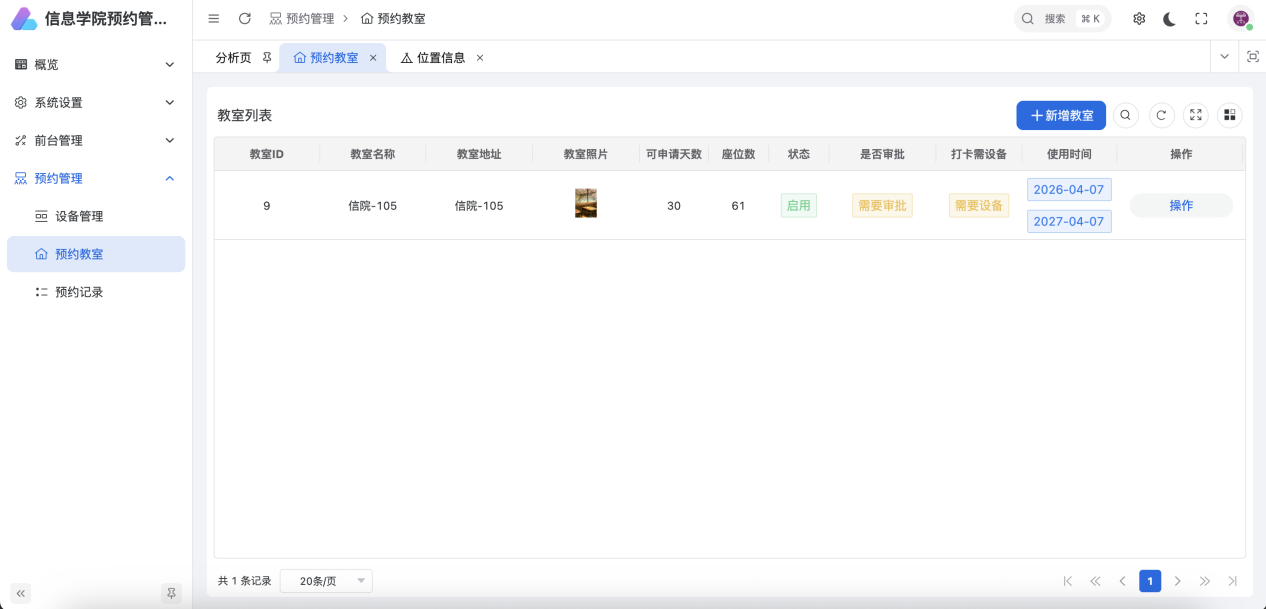1266x609 pixels.
Task: Pin the 分析页 tab
Action: pyautogui.click(x=267, y=58)
